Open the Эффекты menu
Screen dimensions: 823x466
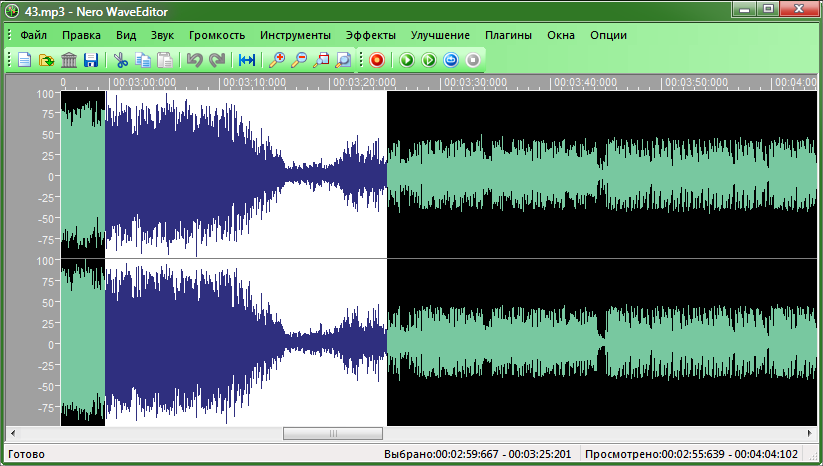371,35
